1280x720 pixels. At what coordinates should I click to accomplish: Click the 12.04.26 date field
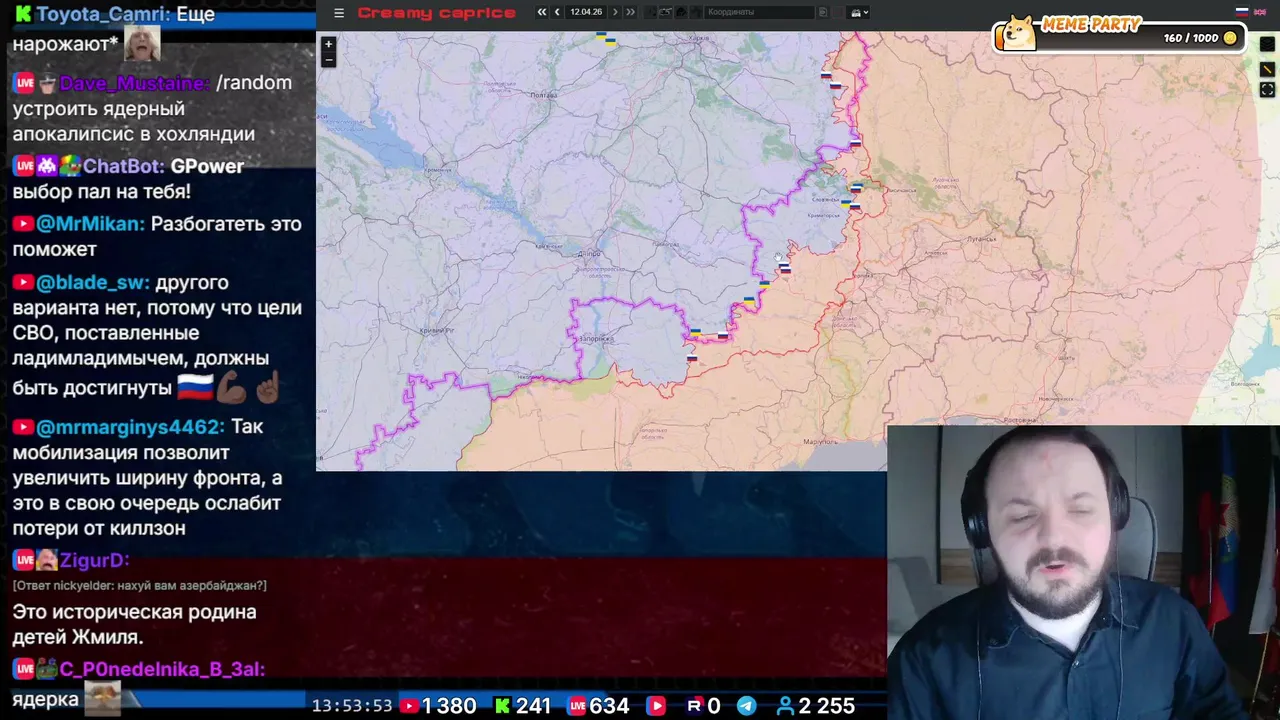tap(586, 12)
